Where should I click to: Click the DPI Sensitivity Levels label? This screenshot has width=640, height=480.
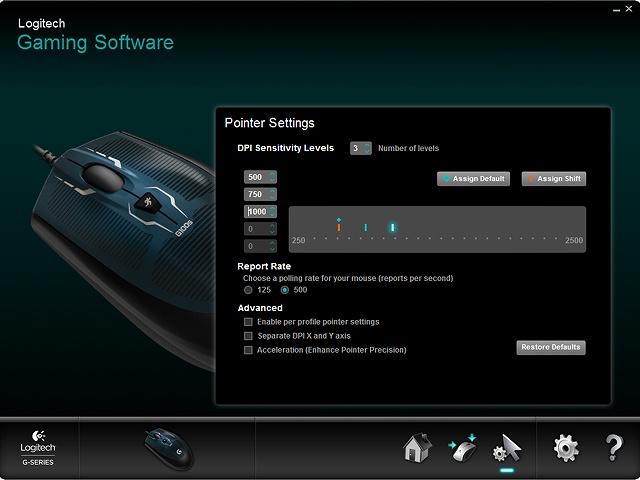[x=285, y=148]
